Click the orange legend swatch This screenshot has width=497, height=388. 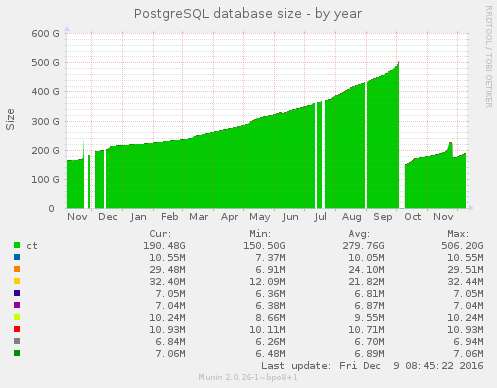point(17,269)
